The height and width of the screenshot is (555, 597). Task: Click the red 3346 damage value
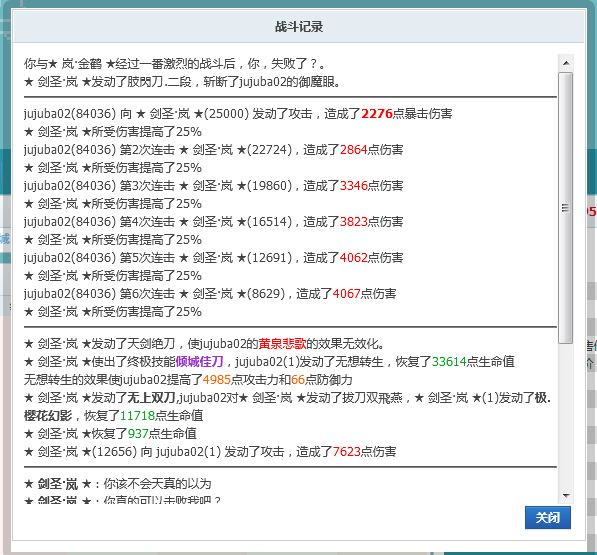point(353,185)
